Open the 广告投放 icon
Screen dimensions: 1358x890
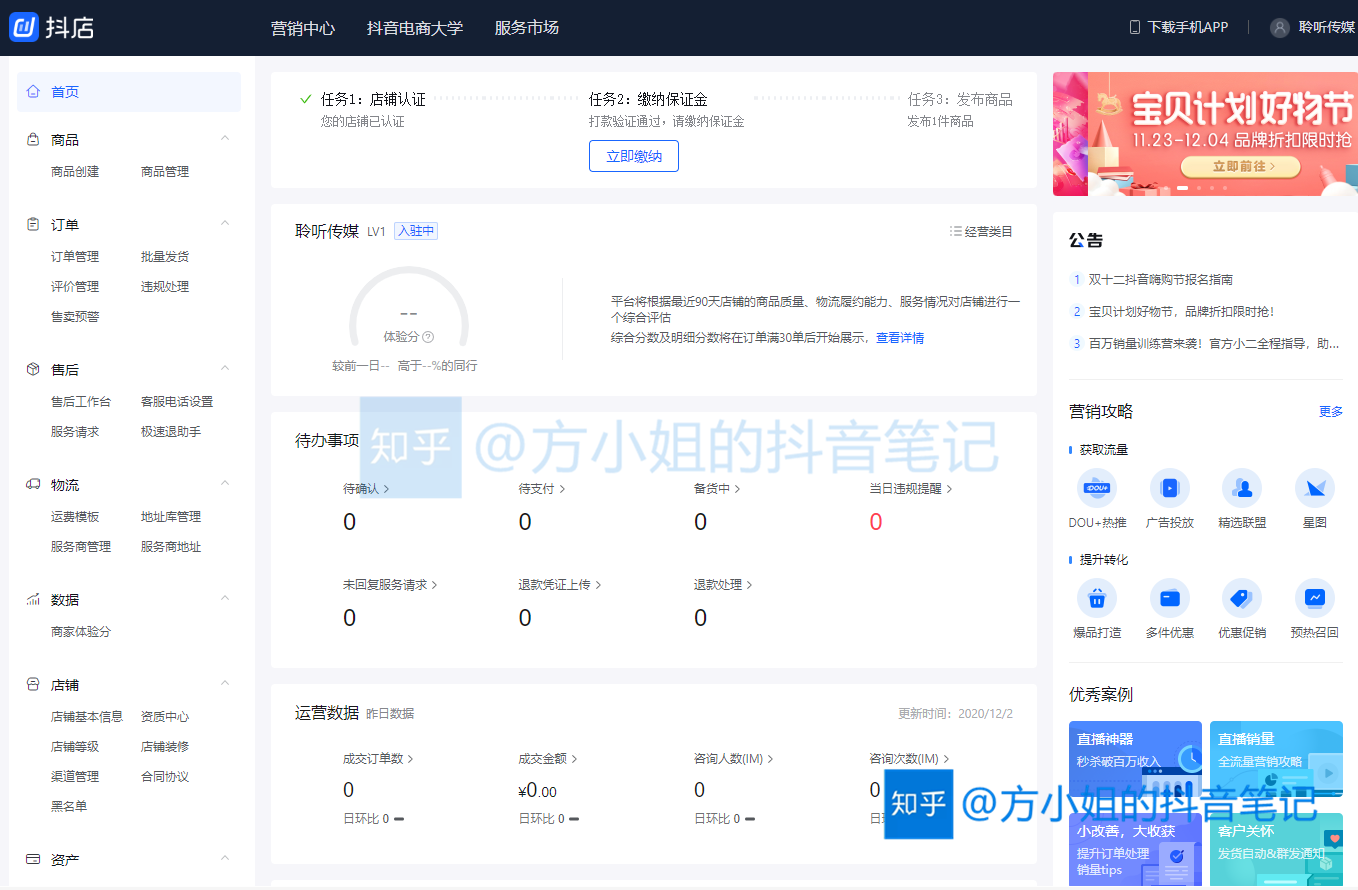1169,488
